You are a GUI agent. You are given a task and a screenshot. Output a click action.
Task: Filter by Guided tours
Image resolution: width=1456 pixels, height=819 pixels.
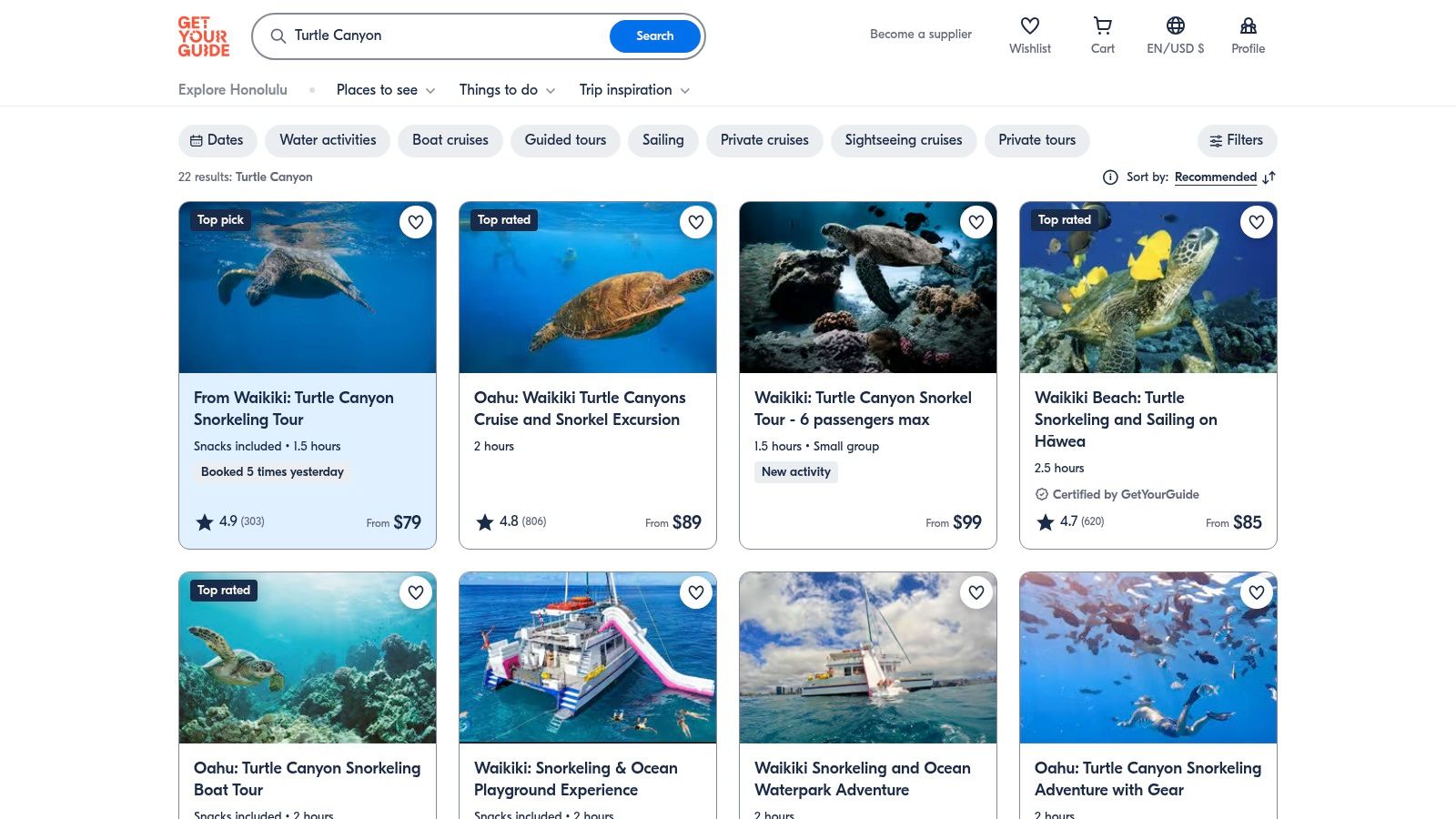(565, 140)
